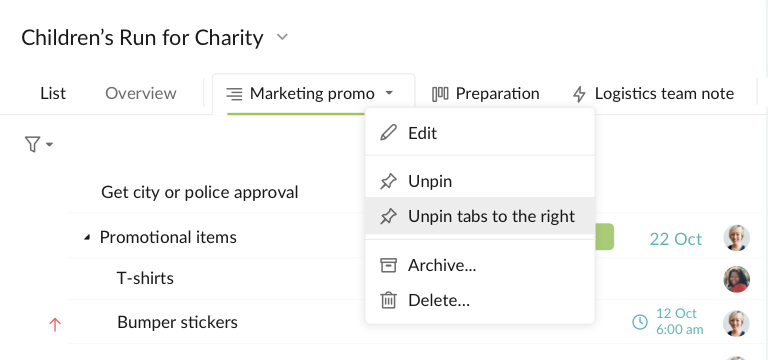This screenshot has width=768, height=360.
Task: Open the project title dropdown chevron
Action: pos(282,37)
